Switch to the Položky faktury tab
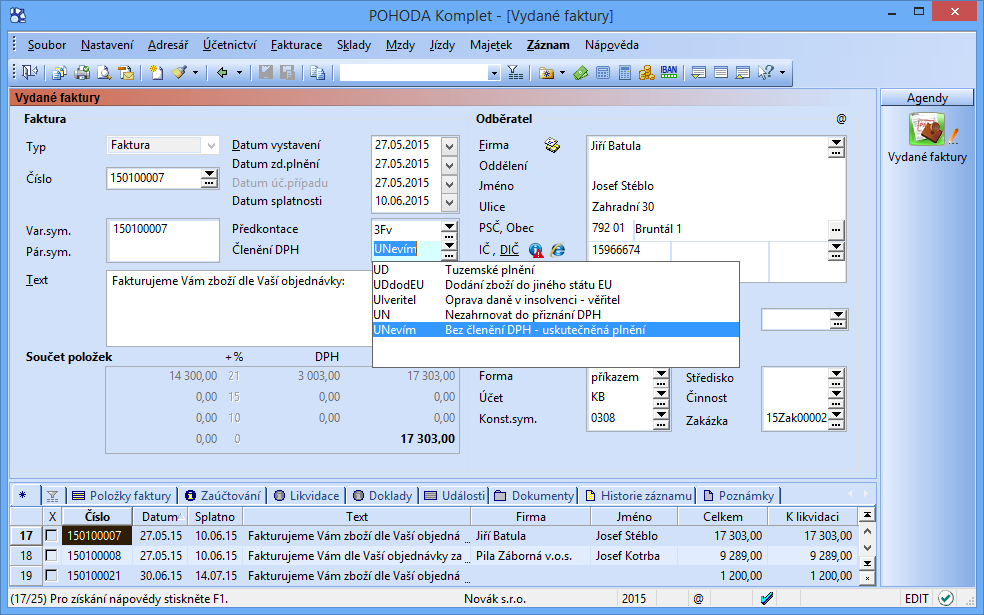 coord(122,496)
